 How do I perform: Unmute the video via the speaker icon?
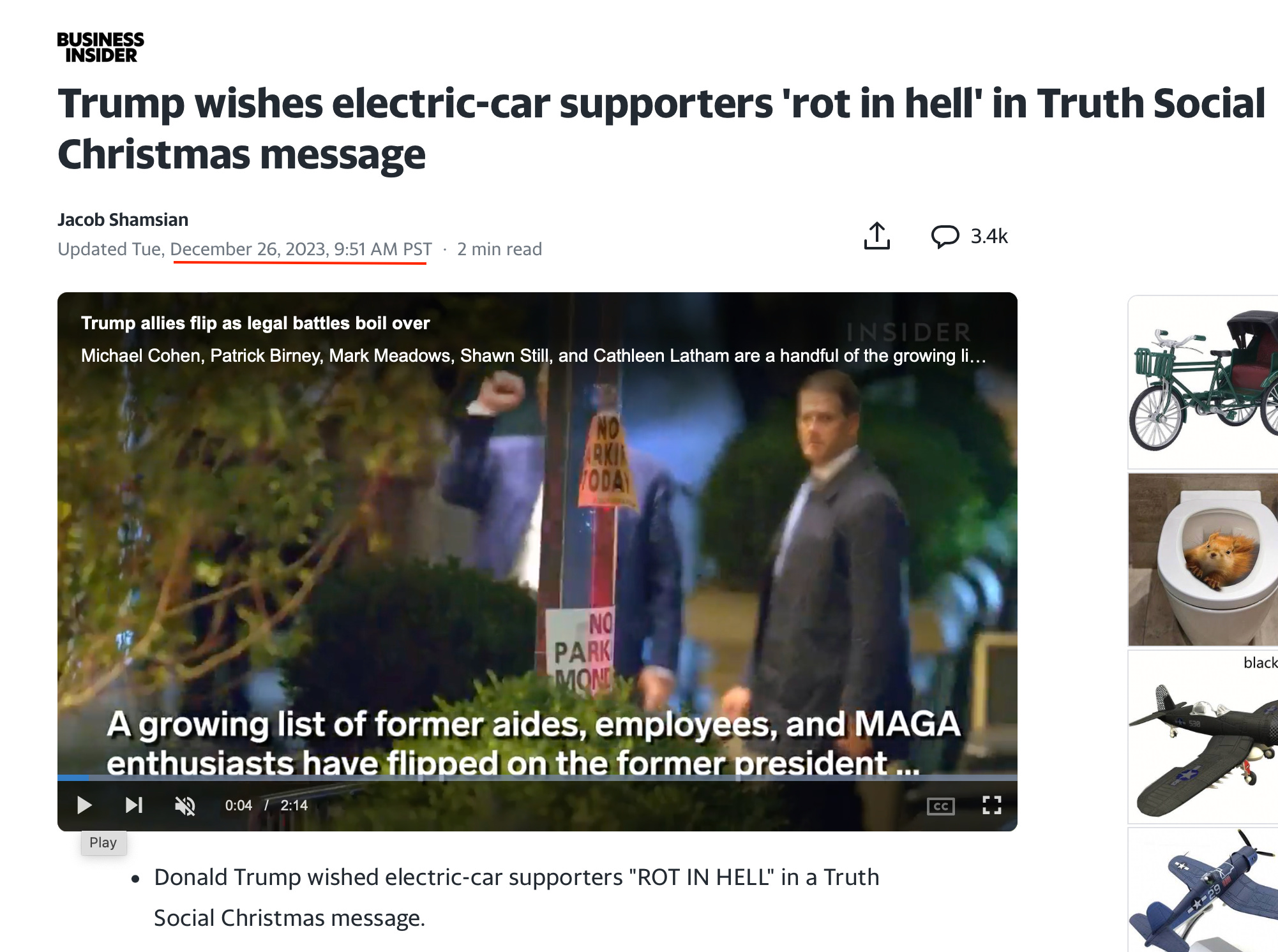(x=185, y=806)
